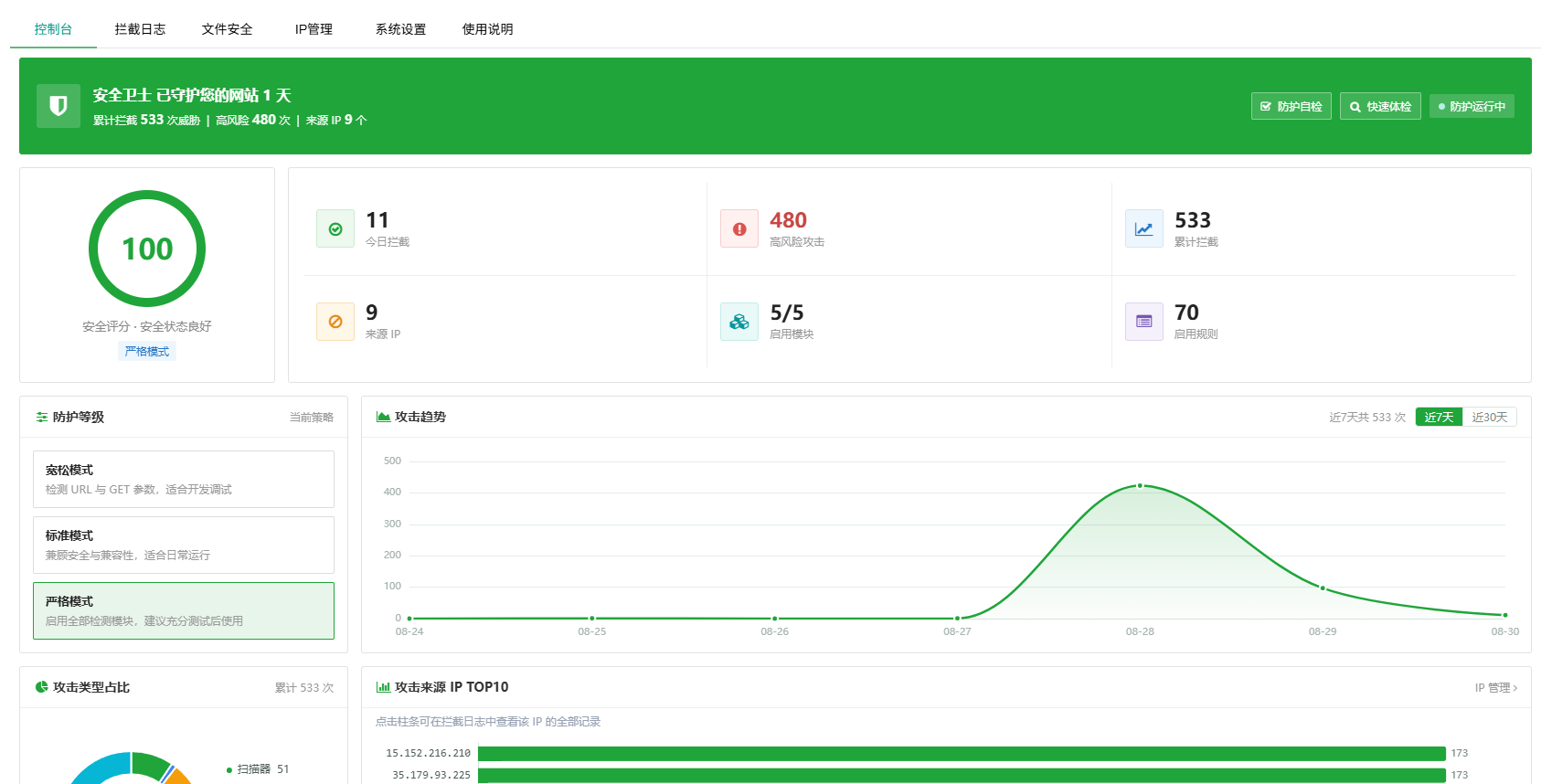The width and height of the screenshot is (1552, 784).
Task: Click the 累计 533 次 text in 攻击类型占比
Action: (304, 688)
